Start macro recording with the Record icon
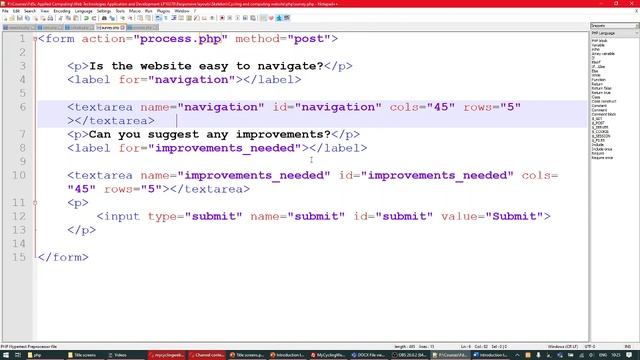The height and width of the screenshot is (360, 640). tap(222, 18)
